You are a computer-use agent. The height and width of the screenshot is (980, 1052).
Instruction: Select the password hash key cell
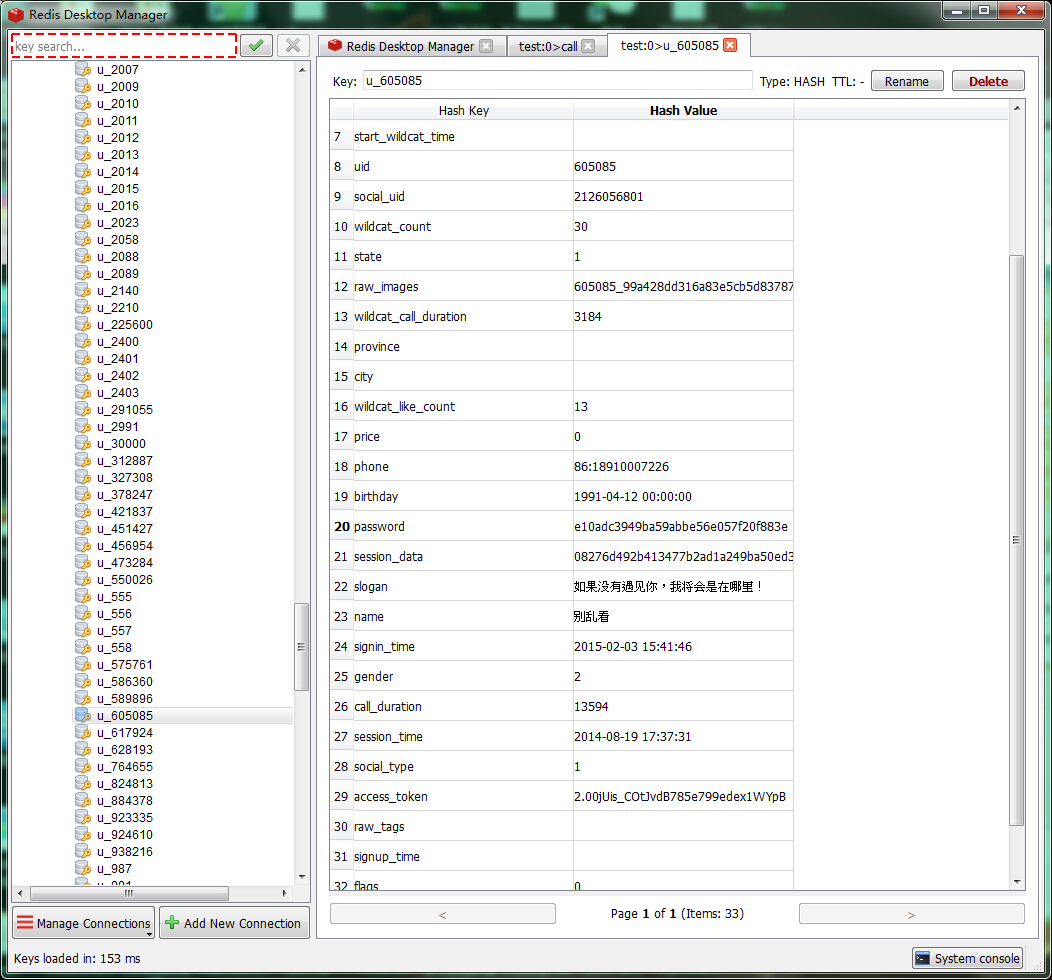tap(463, 527)
